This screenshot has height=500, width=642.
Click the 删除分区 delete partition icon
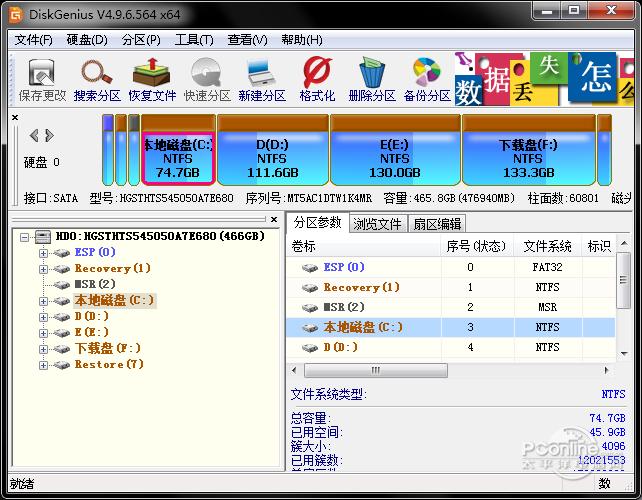[372, 80]
